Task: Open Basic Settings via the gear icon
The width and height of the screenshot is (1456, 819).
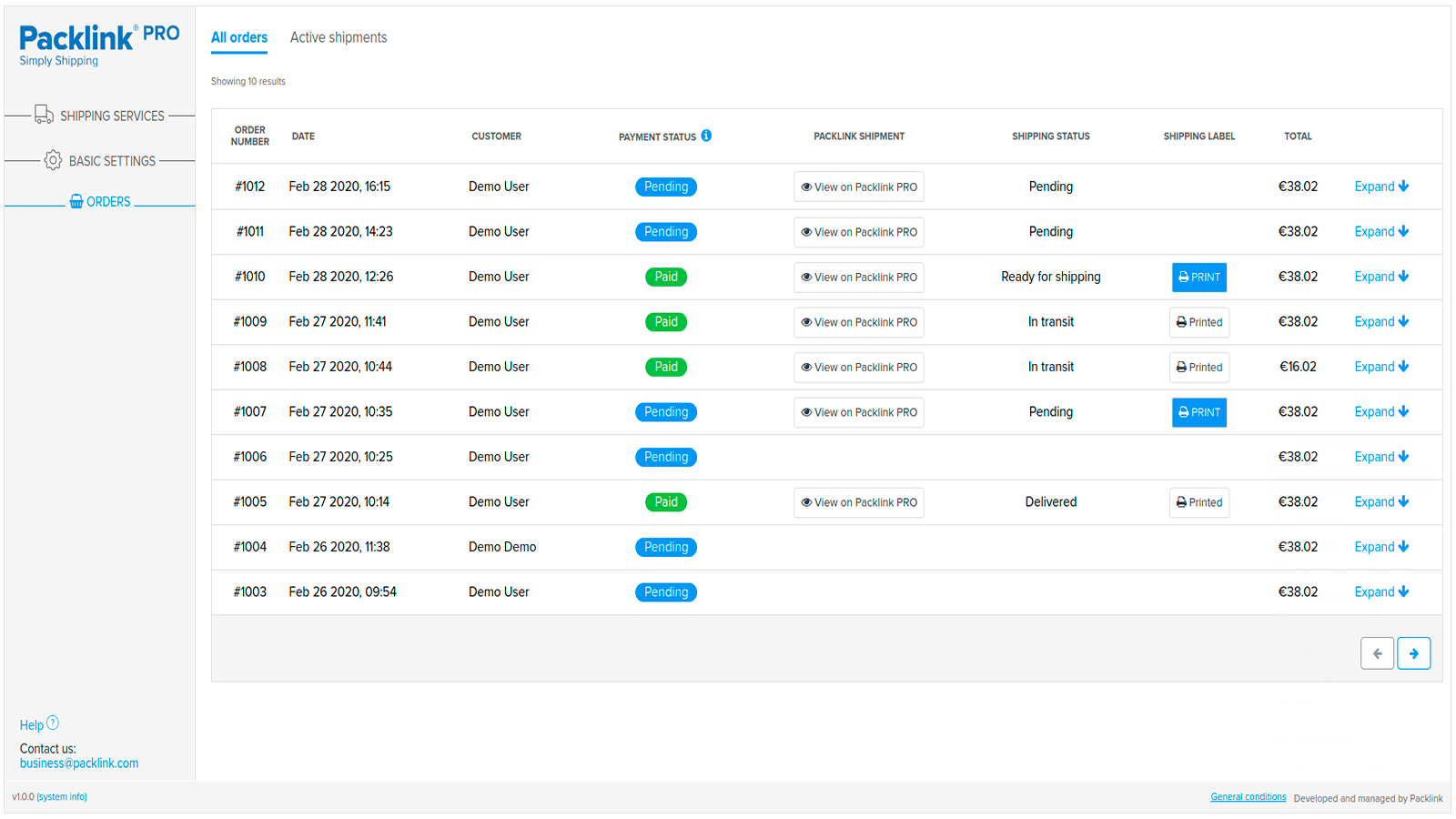Action: pyautogui.click(x=53, y=159)
